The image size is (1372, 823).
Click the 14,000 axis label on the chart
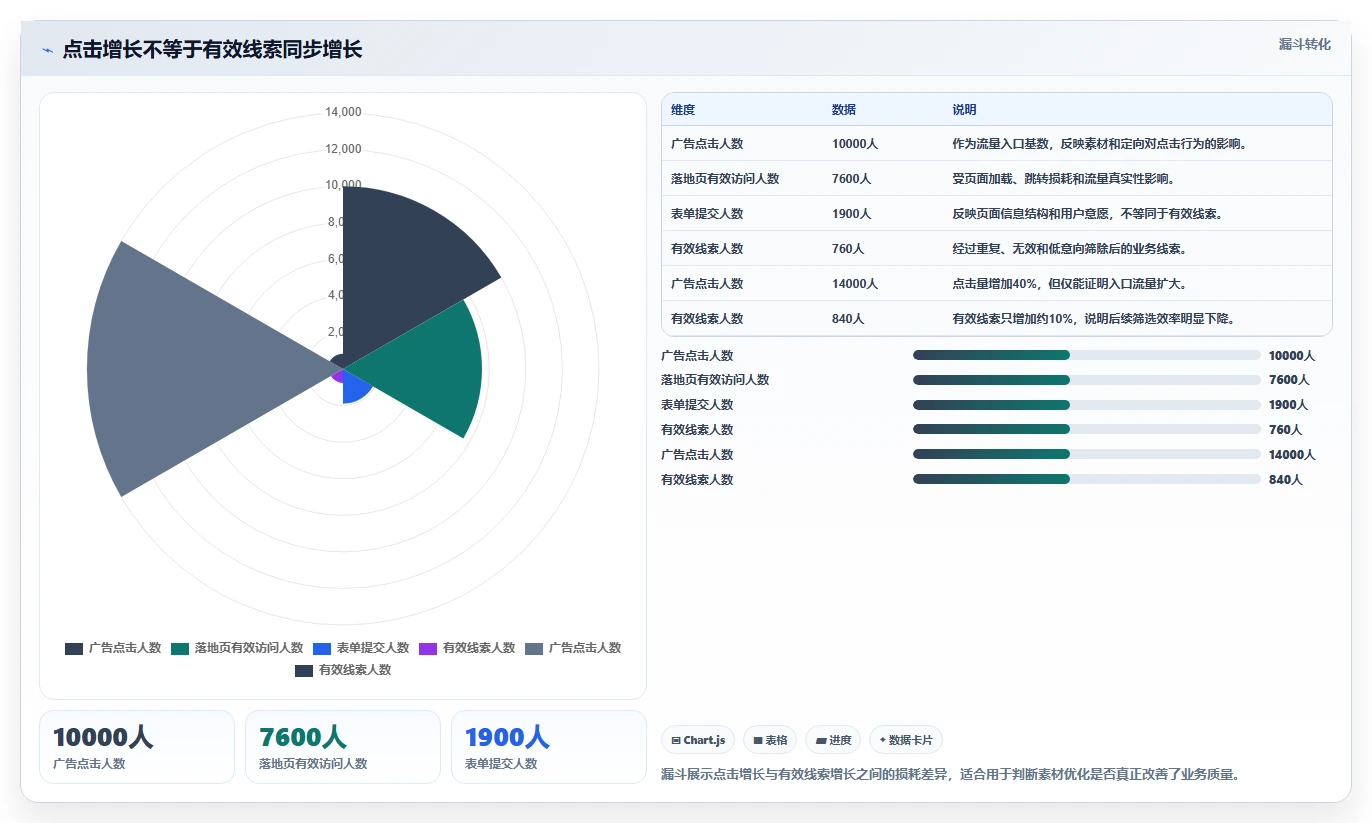pyautogui.click(x=343, y=112)
